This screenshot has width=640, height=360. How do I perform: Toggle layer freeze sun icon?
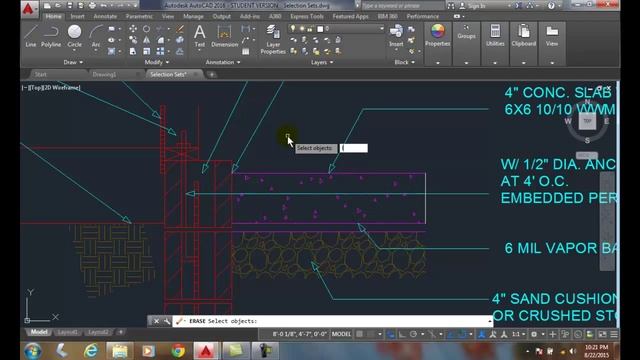[x=302, y=29]
